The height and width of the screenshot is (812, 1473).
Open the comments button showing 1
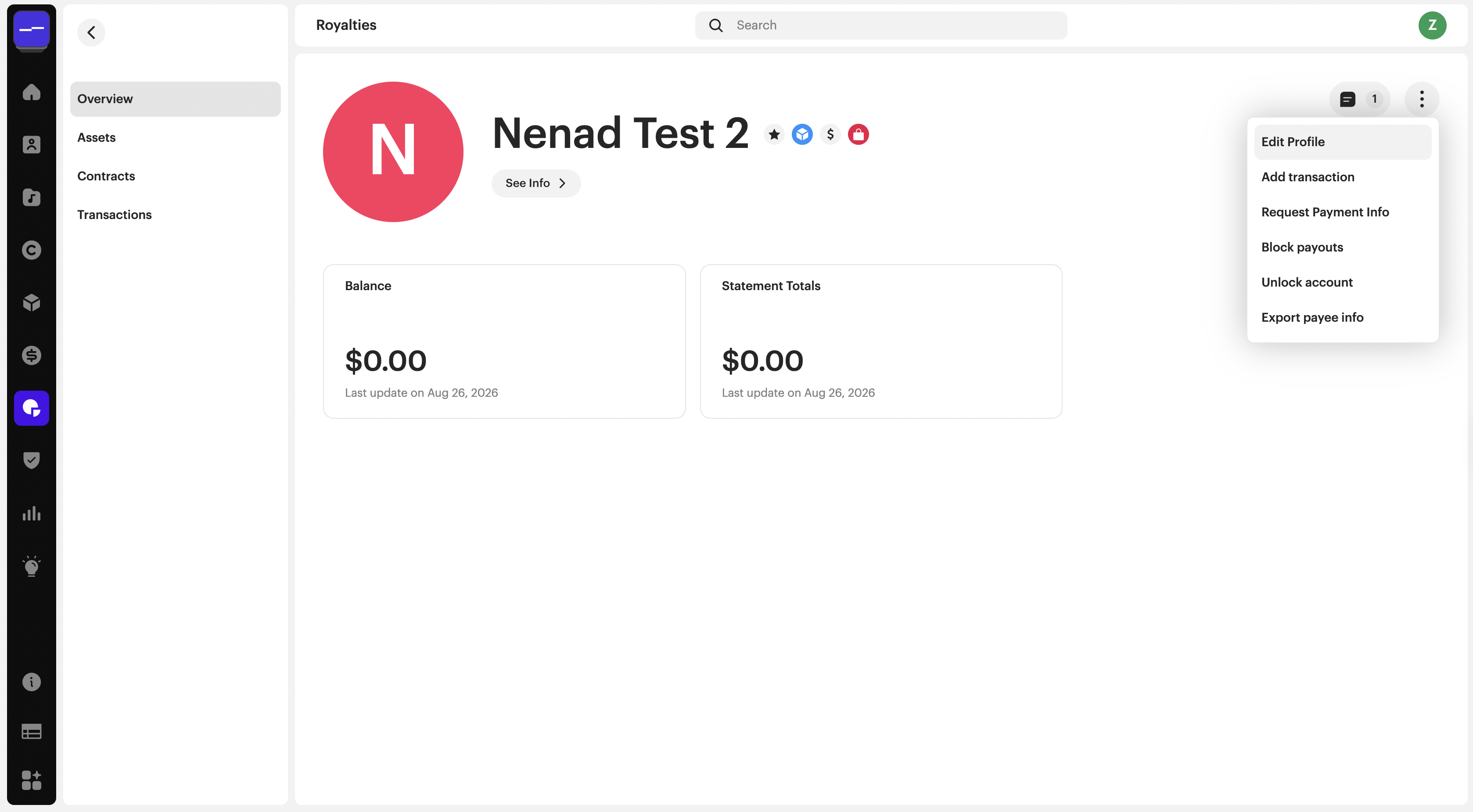click(x=1359, y=99)
